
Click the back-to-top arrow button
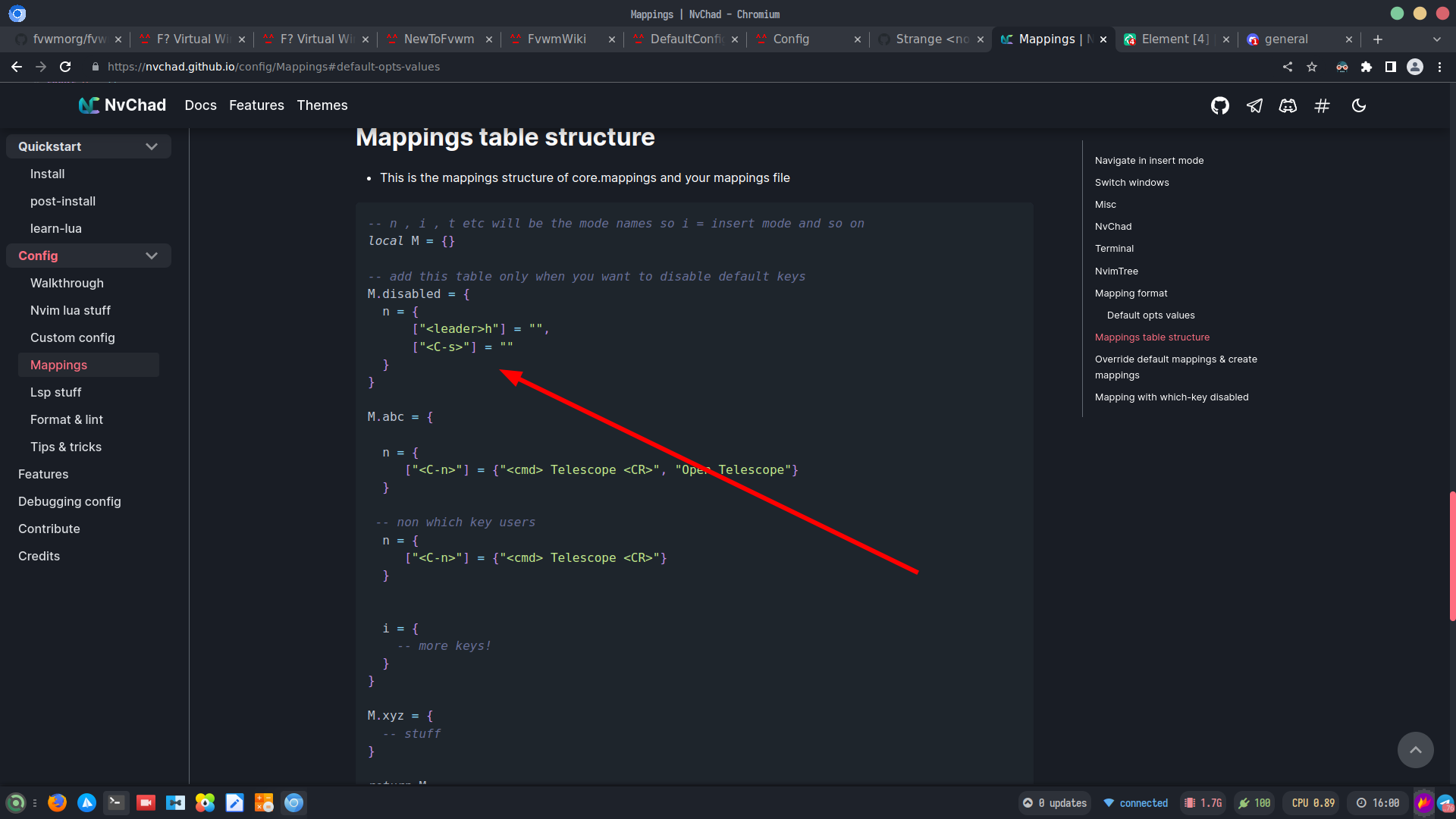tap(1415, 750)
